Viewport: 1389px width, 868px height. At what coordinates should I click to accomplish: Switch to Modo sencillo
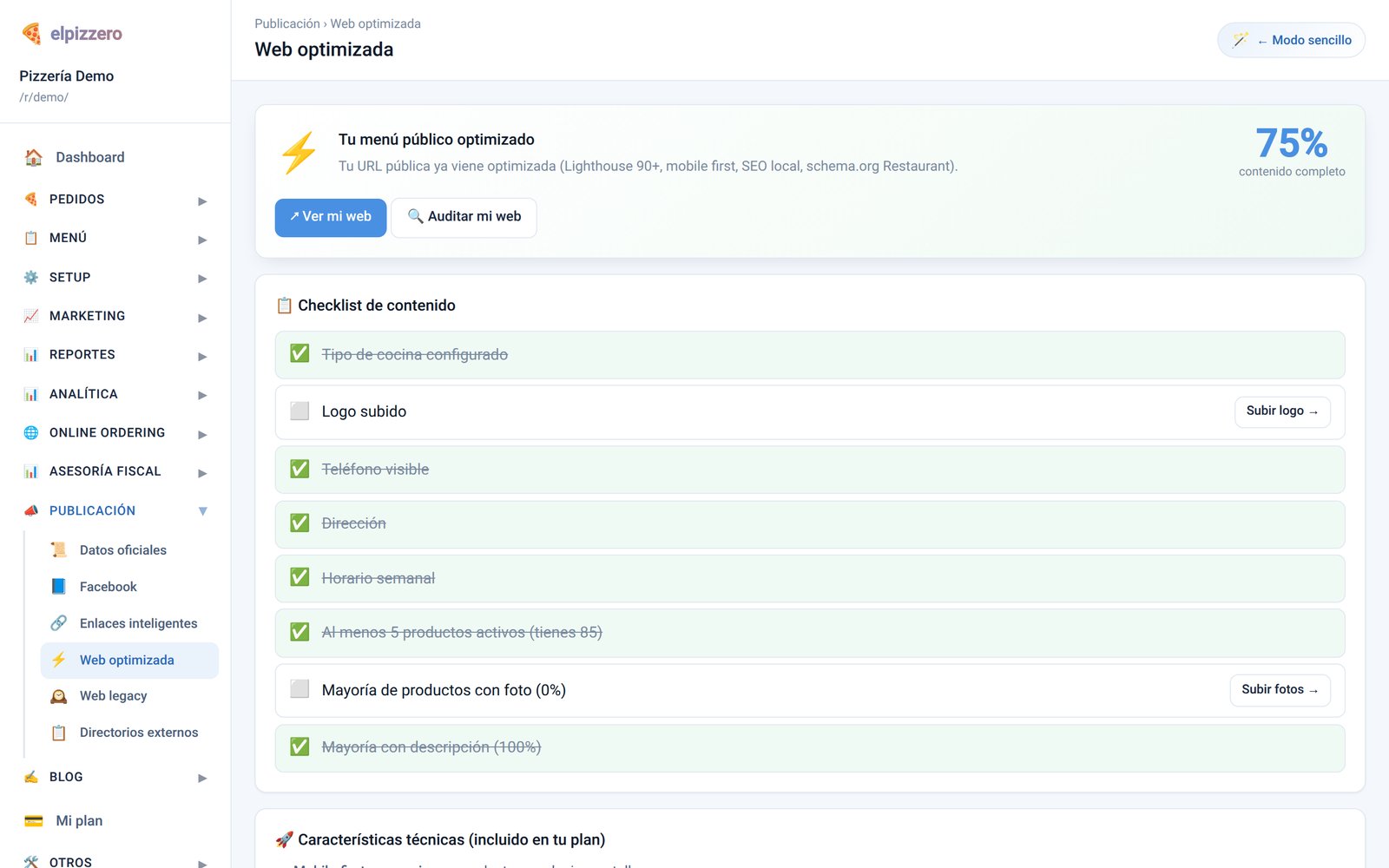click(1291, 40)
